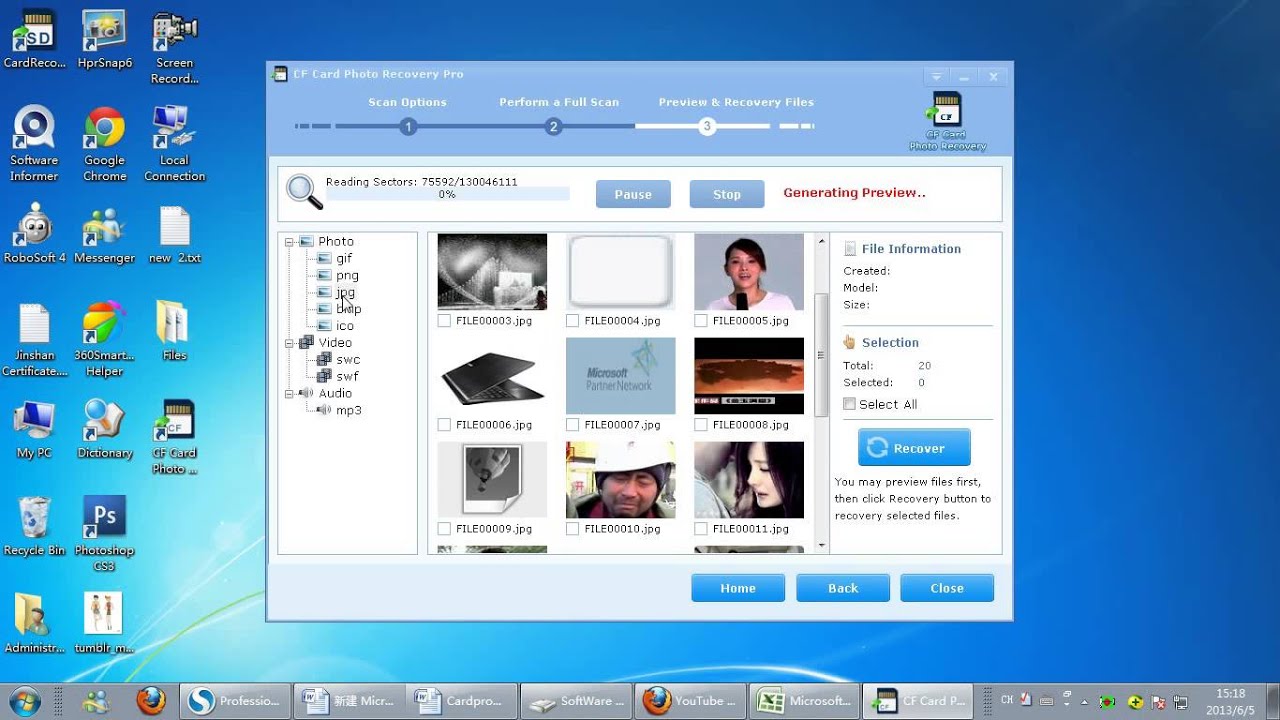This screenshot has width=1280, height=720.
Task: Open the Local Connection desktop shortcut
Action: pyautogui.click(x=174, y=143)
